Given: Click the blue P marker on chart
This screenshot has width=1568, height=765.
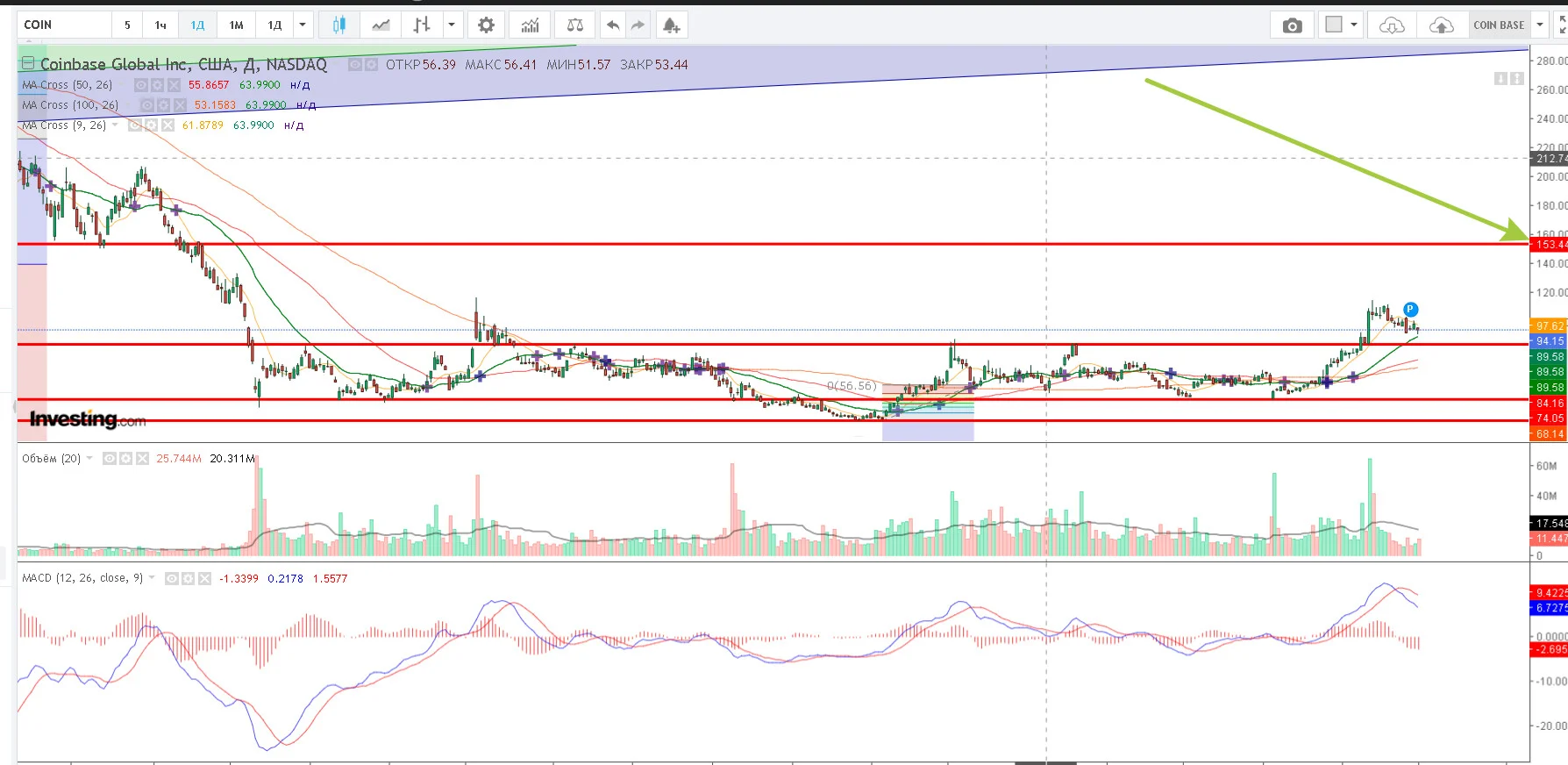Looking at the screenshot, I should pyautogui.click(x=1410, y=310).
